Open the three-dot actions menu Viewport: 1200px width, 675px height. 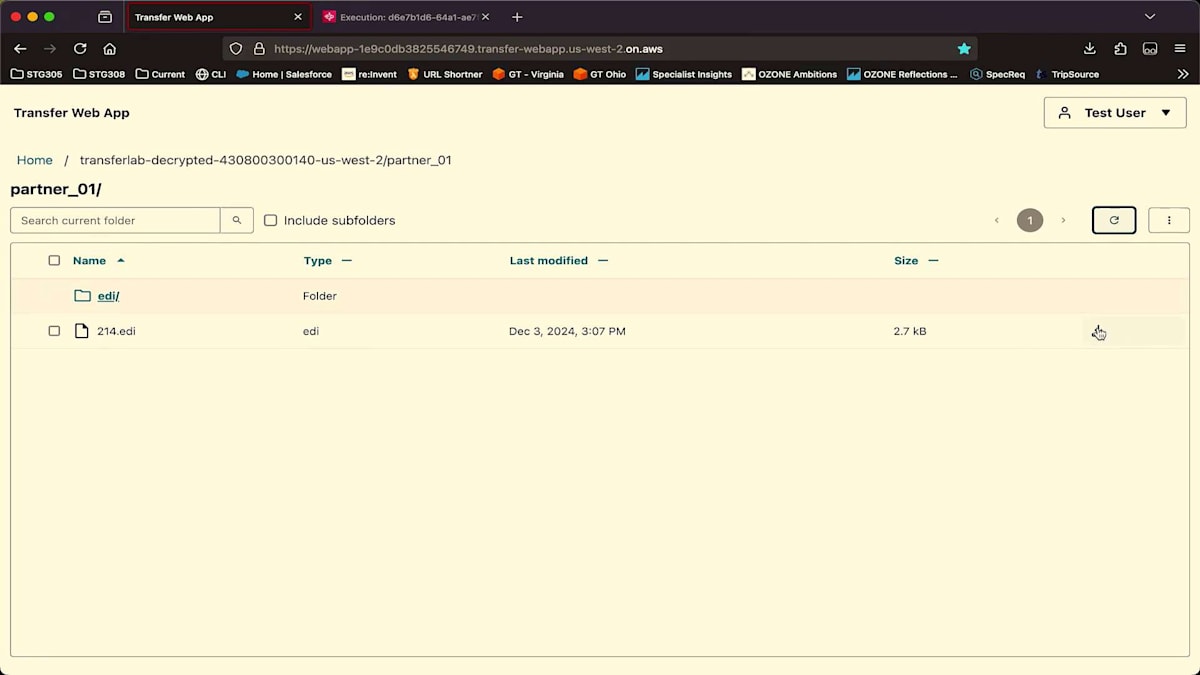(1169, 220)
